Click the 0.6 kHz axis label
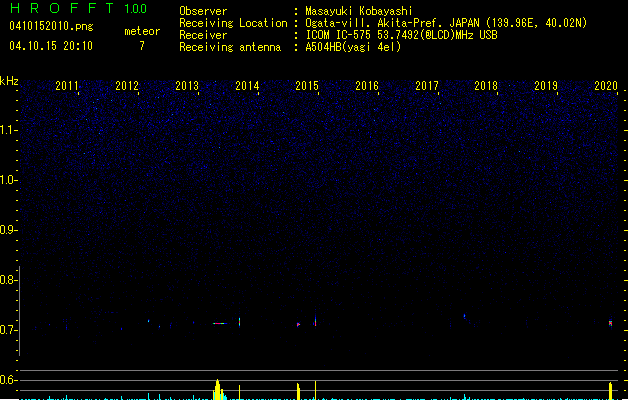Image resolution: width=629 pixels, height=400 pixels. 9,380
